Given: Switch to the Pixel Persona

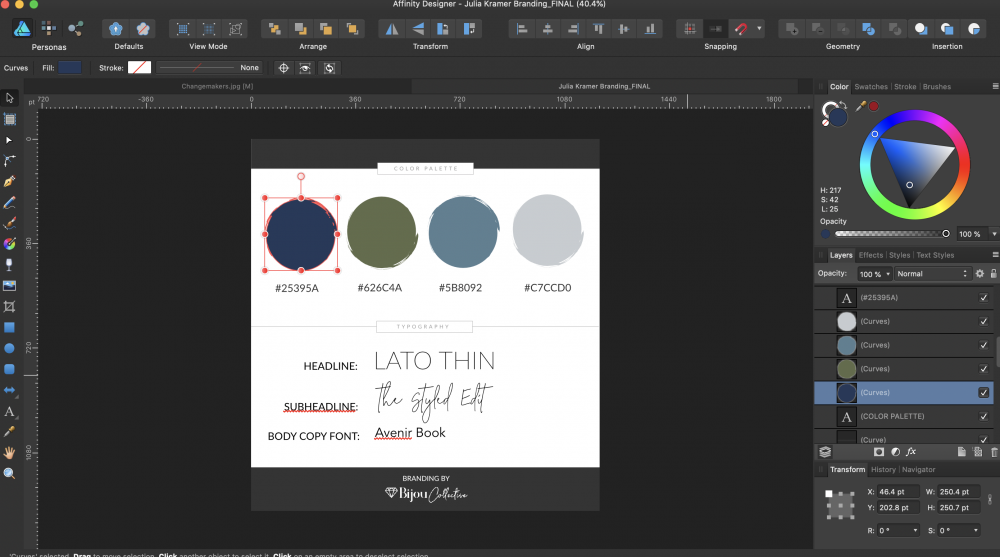Looking at the screenshot, I should pos(48,29).
